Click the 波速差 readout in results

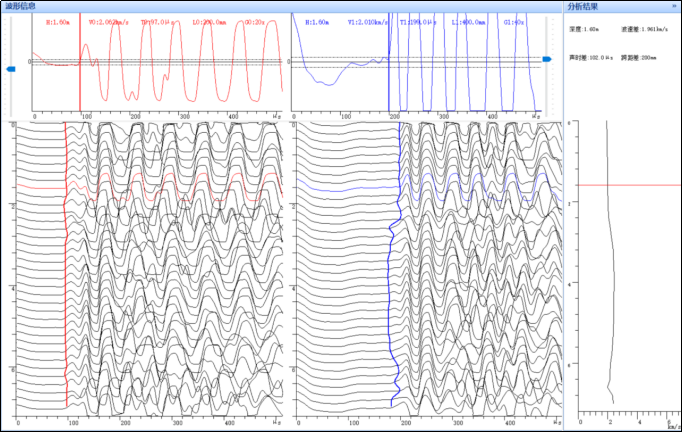coord(642,31)
